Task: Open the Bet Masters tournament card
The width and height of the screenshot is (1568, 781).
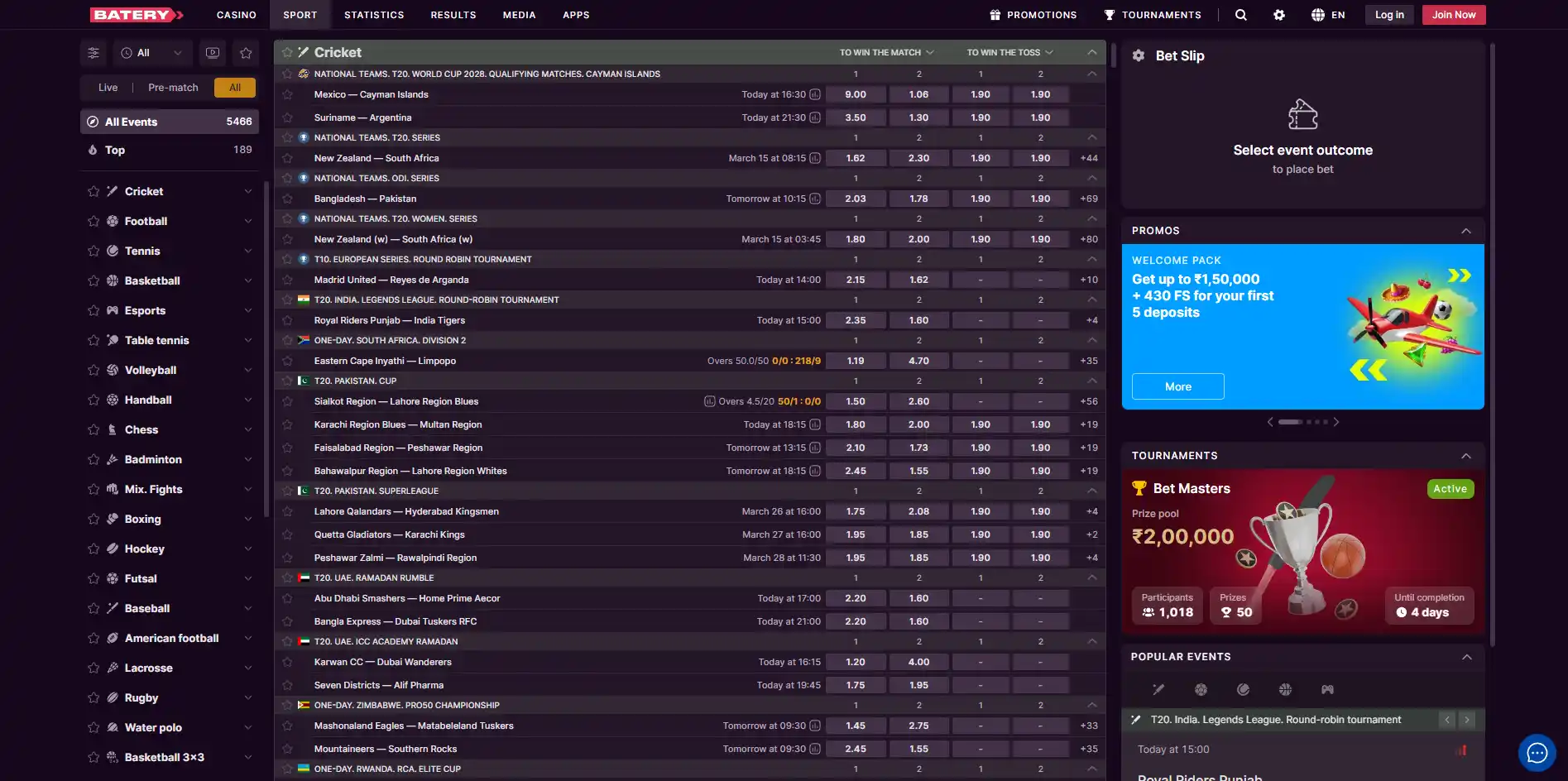Action: tap(1303, 552)
